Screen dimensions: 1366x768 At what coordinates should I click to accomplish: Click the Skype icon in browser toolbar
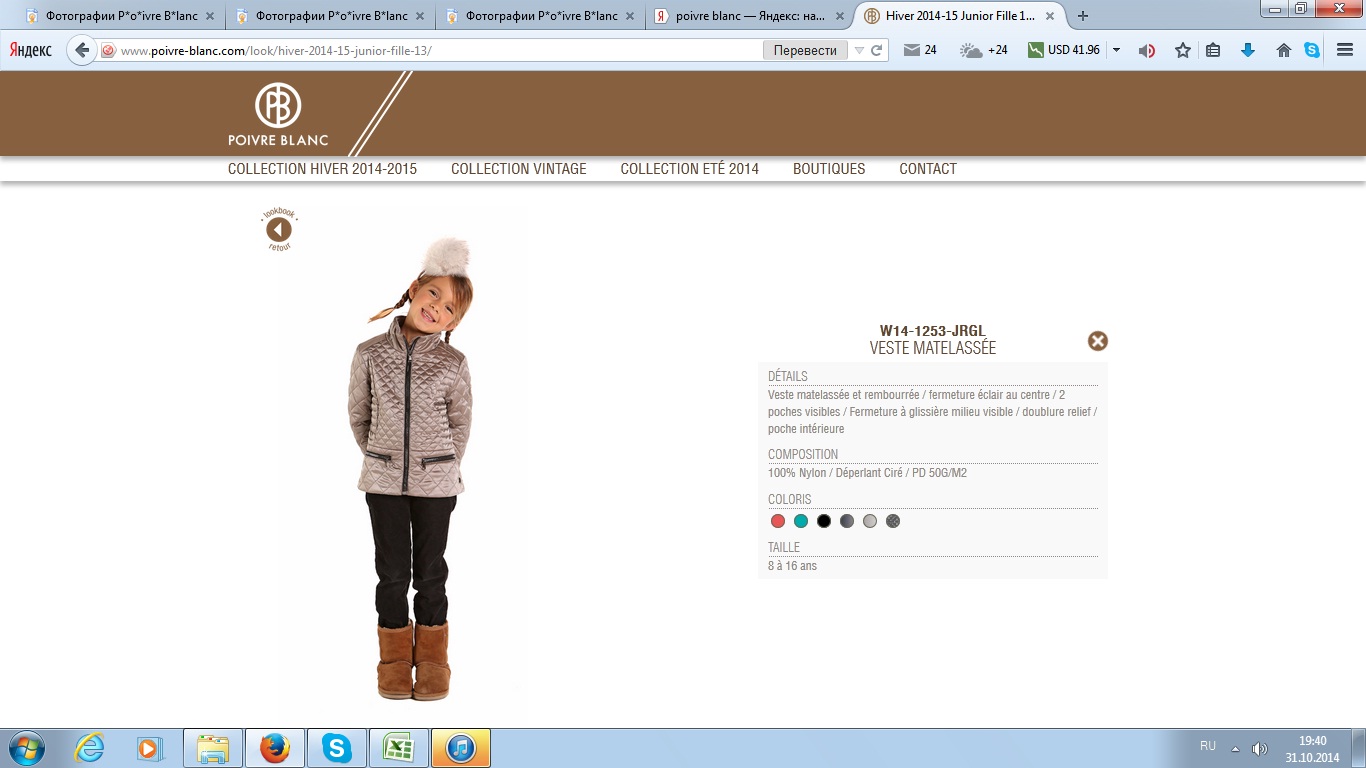pos(1312,50)
